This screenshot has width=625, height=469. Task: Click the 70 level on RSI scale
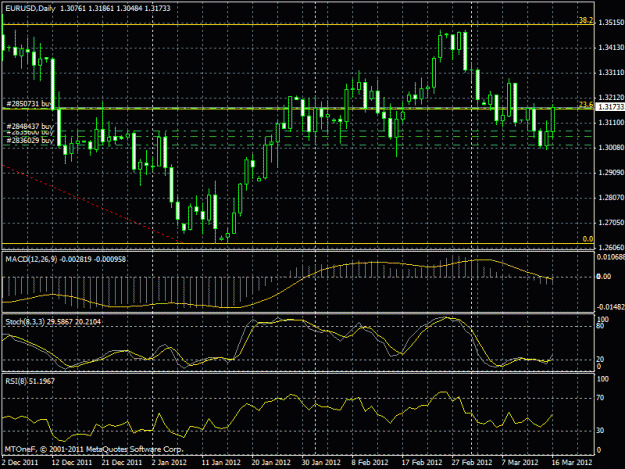(x=600, y=398)
